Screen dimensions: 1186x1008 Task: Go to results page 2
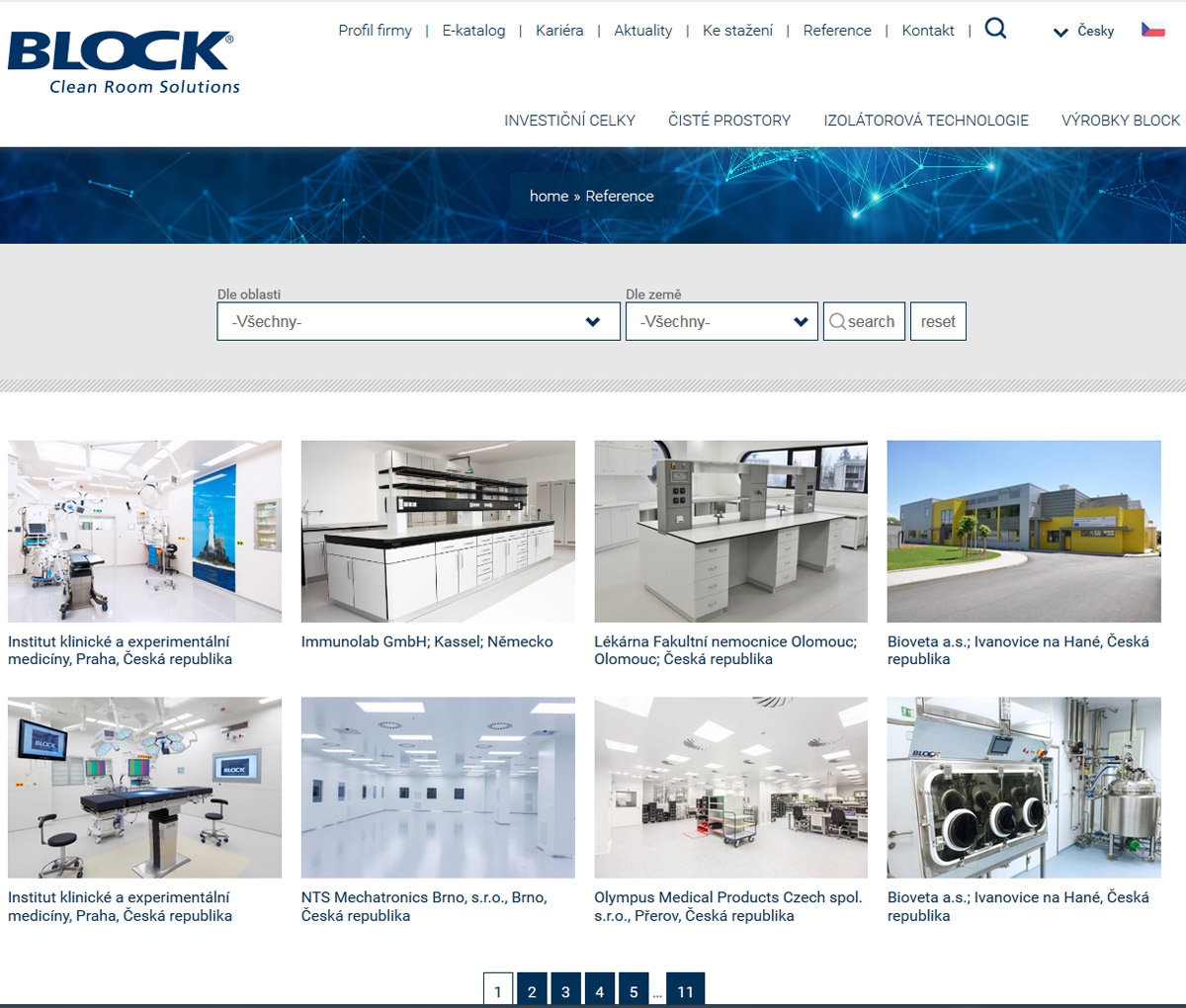(532, 990)
